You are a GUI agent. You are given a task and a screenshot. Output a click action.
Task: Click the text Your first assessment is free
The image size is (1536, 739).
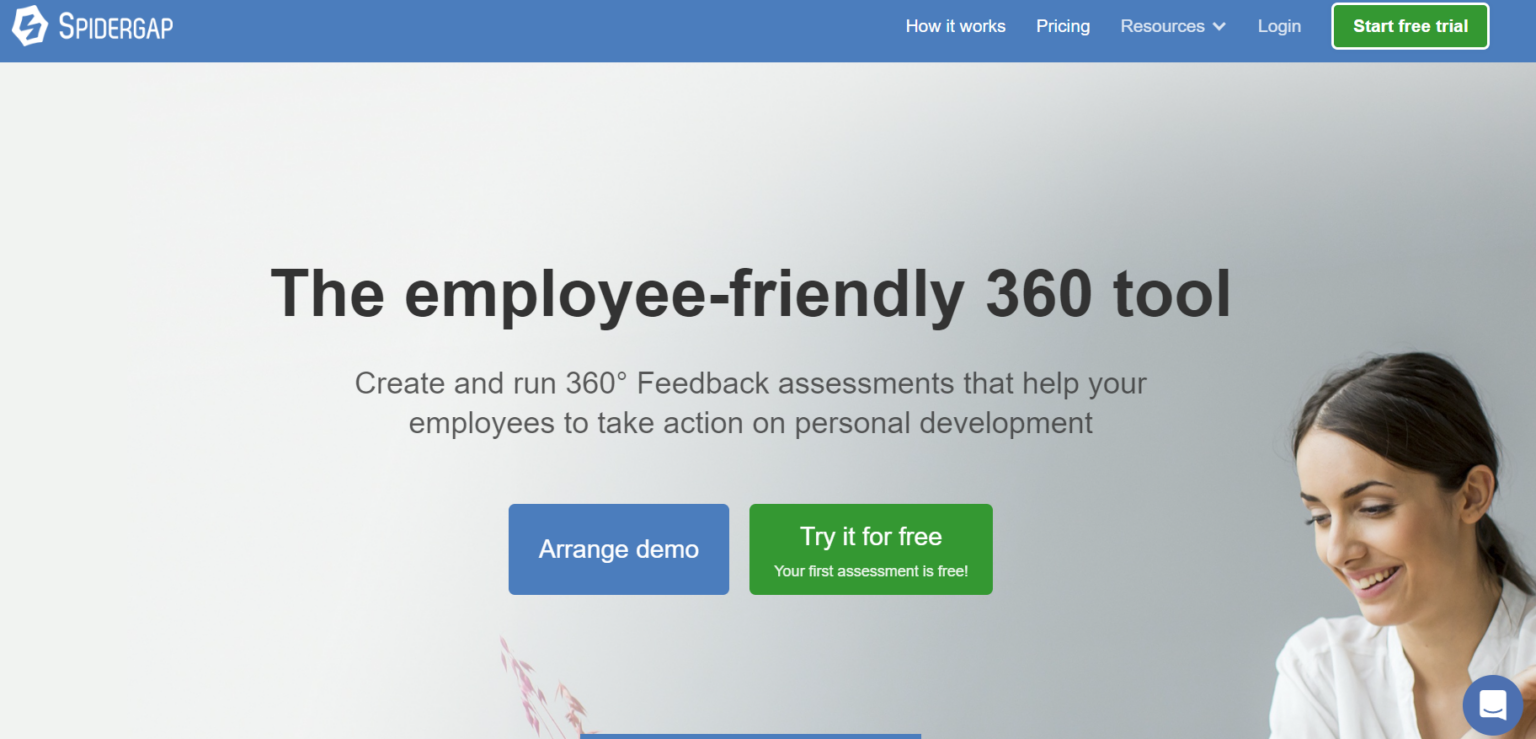(x=870, y=570)
